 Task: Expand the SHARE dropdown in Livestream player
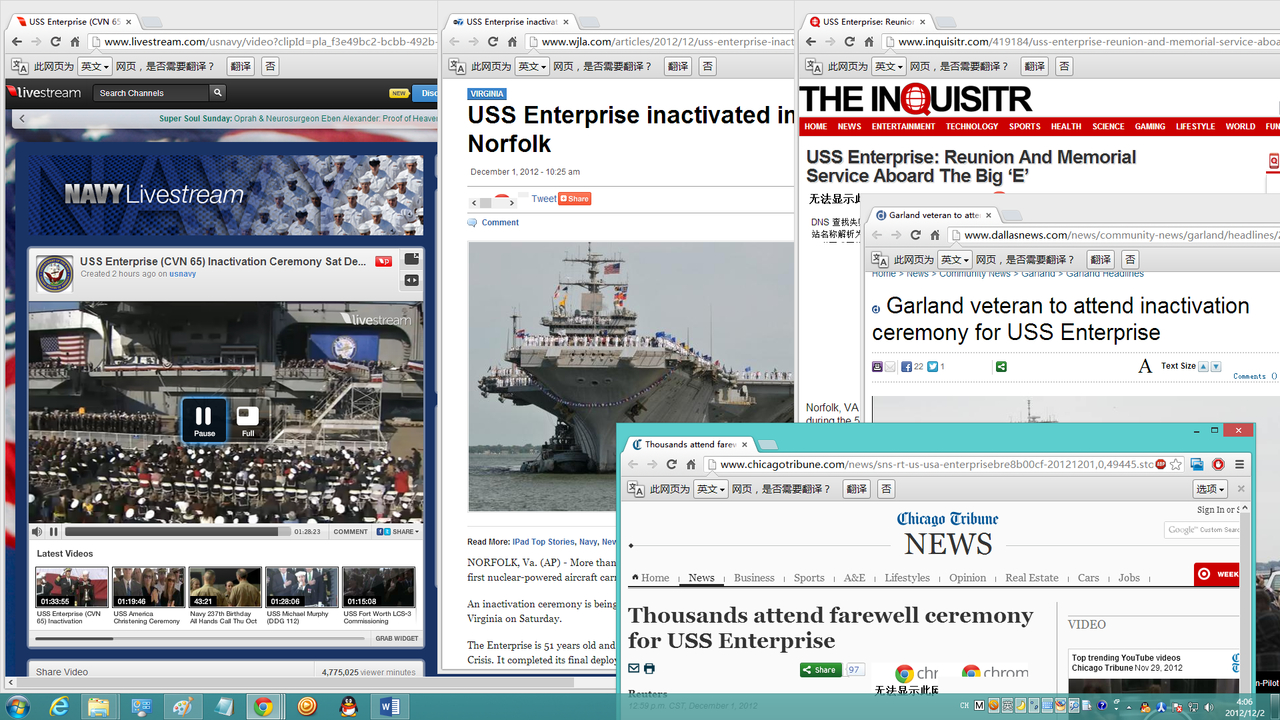pos(397,532)
